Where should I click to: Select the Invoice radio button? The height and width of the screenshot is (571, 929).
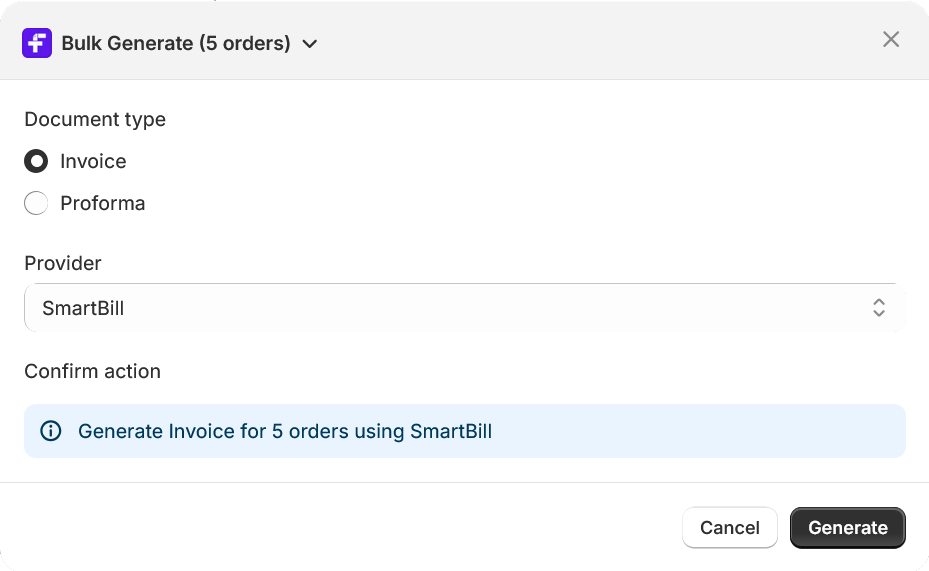coord(36,161)
